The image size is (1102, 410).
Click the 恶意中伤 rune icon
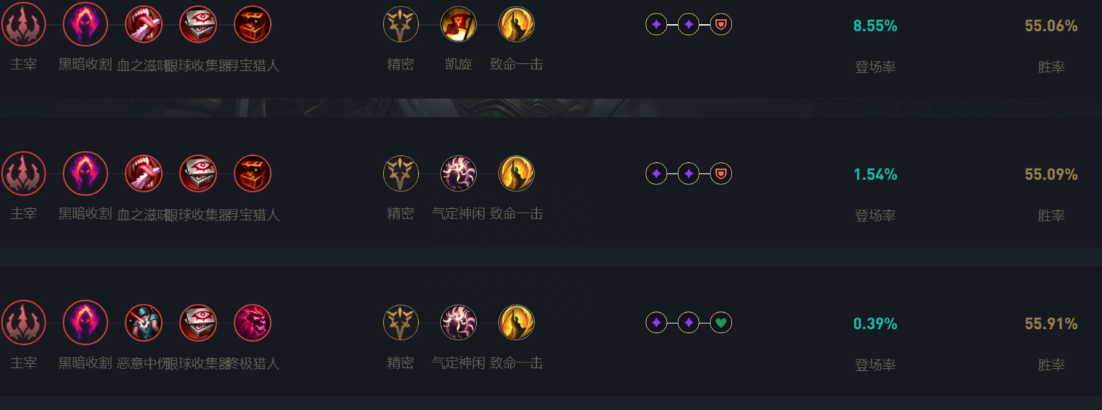(144, 323)
